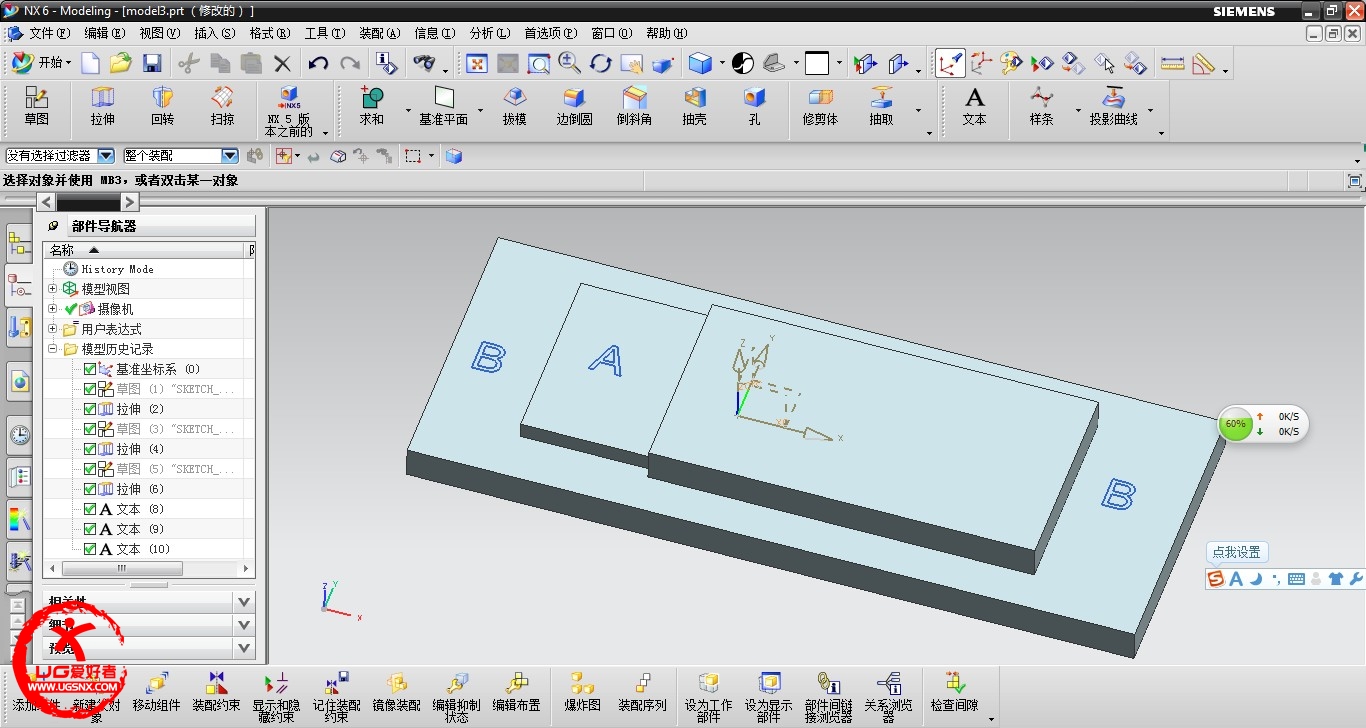Click the Save diskette icon
The image size is (1366, 728).
[x=152, y=64]
